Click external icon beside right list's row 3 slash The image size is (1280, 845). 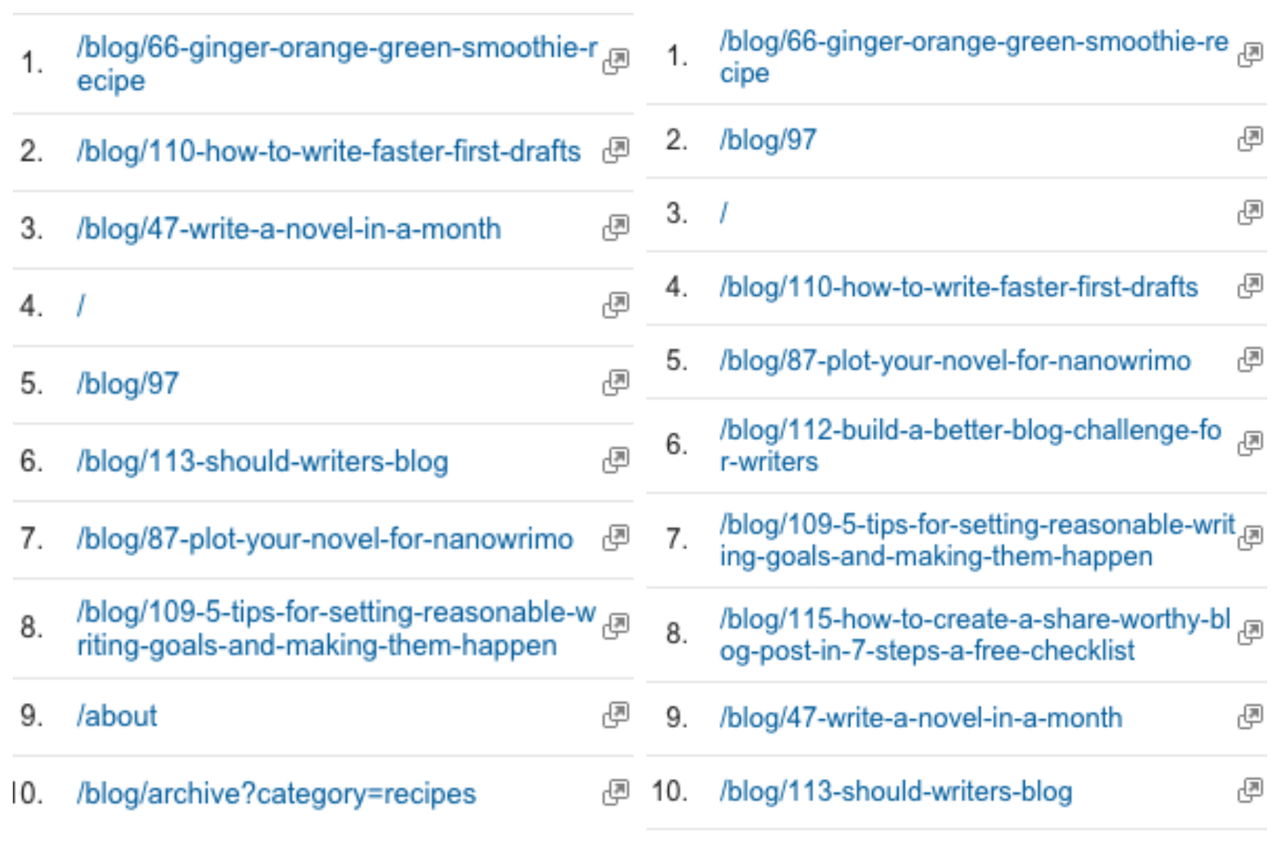coord(1250,213)
